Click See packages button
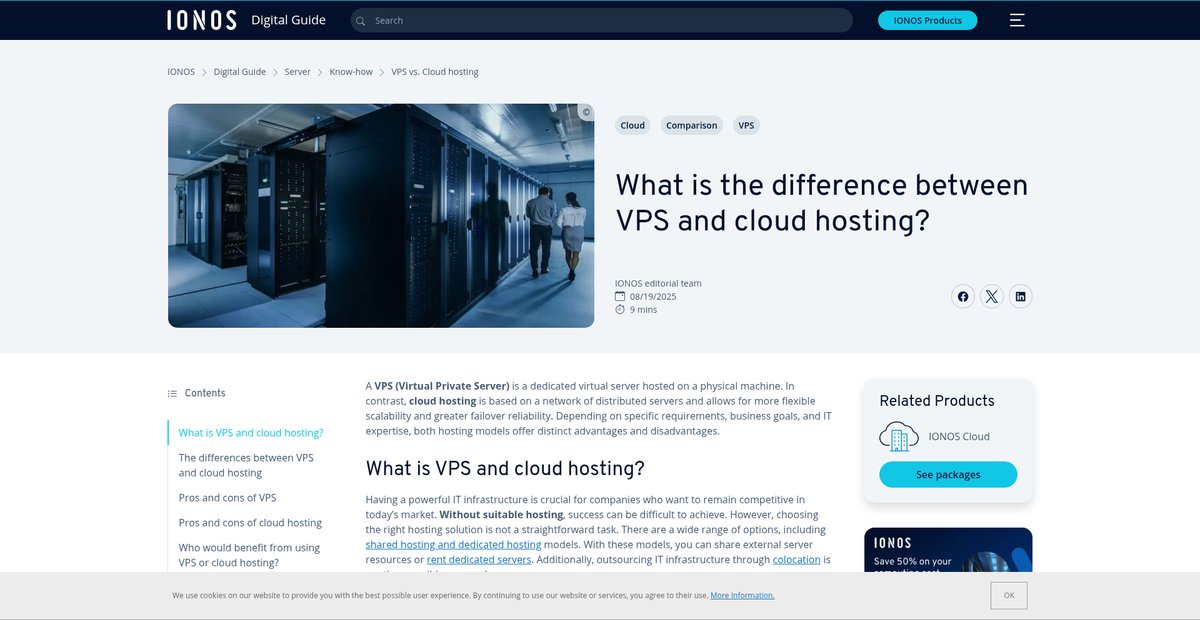Image resolution: width=1200 pixels, height=620 pixels. point(948,475)
